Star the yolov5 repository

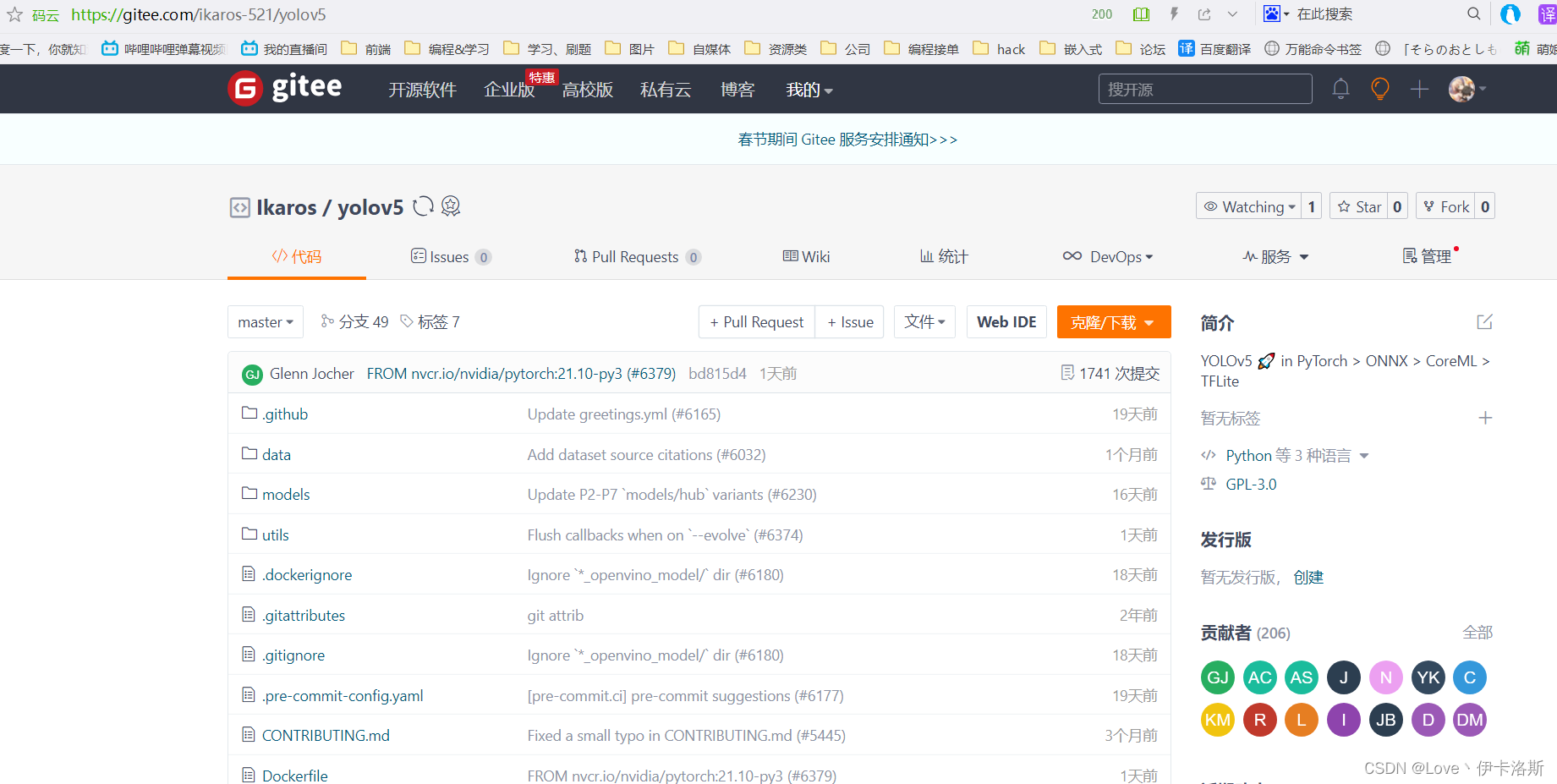[x=1359, y=206]
